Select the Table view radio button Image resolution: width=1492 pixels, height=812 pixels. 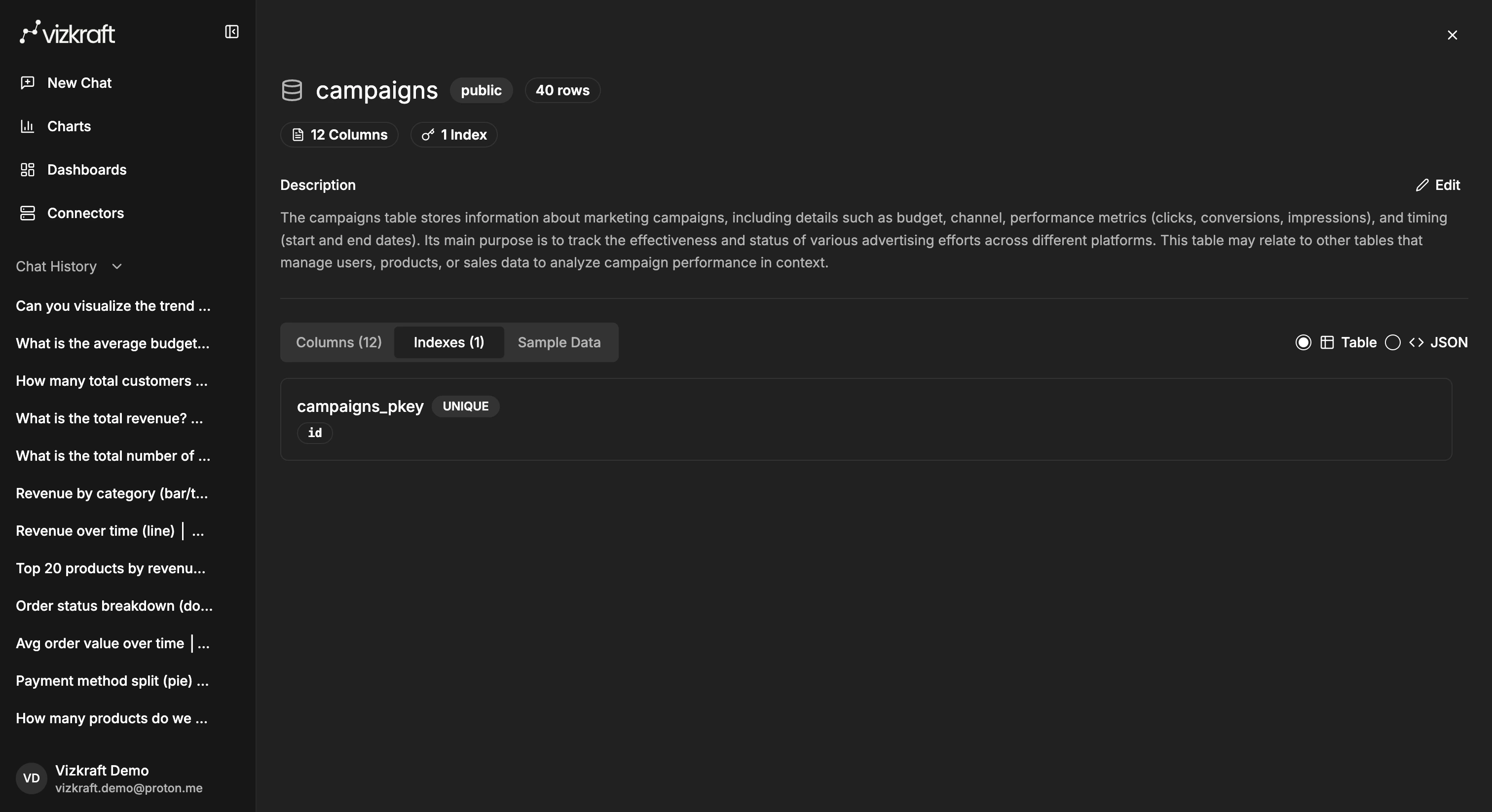[x=1303, y=342]
